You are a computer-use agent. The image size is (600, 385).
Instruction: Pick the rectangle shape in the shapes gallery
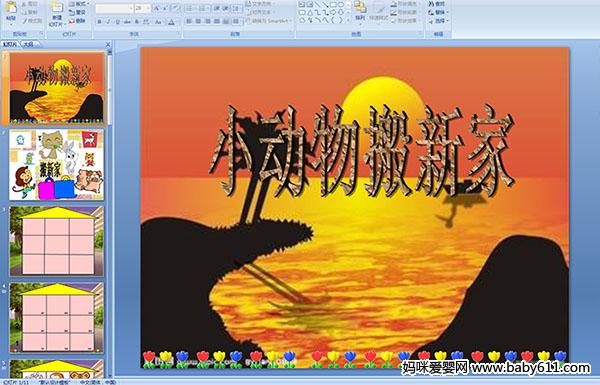tap(334, 5)
